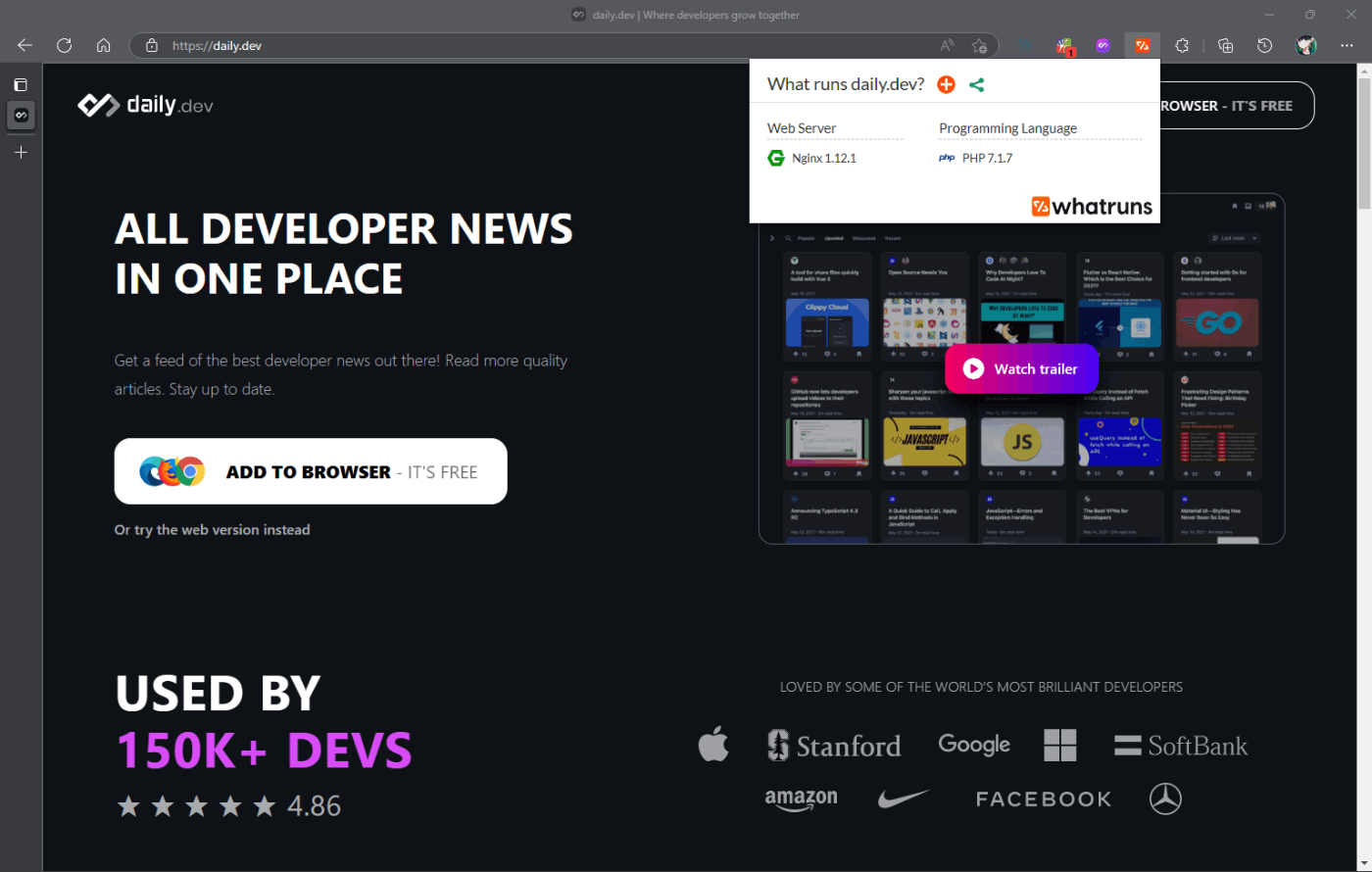Open 'Or try the web version instead' link
Image resolution: width=1372 pixels, height=872 pixels.
point(212,530)
